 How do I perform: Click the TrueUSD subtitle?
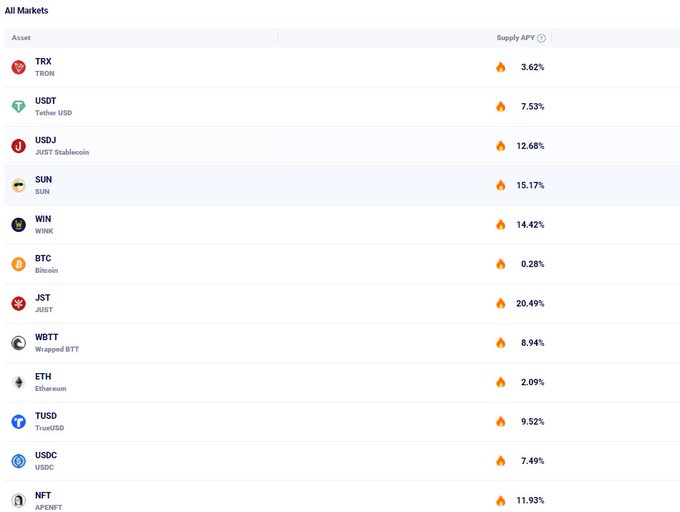click(x=49, y=428)
